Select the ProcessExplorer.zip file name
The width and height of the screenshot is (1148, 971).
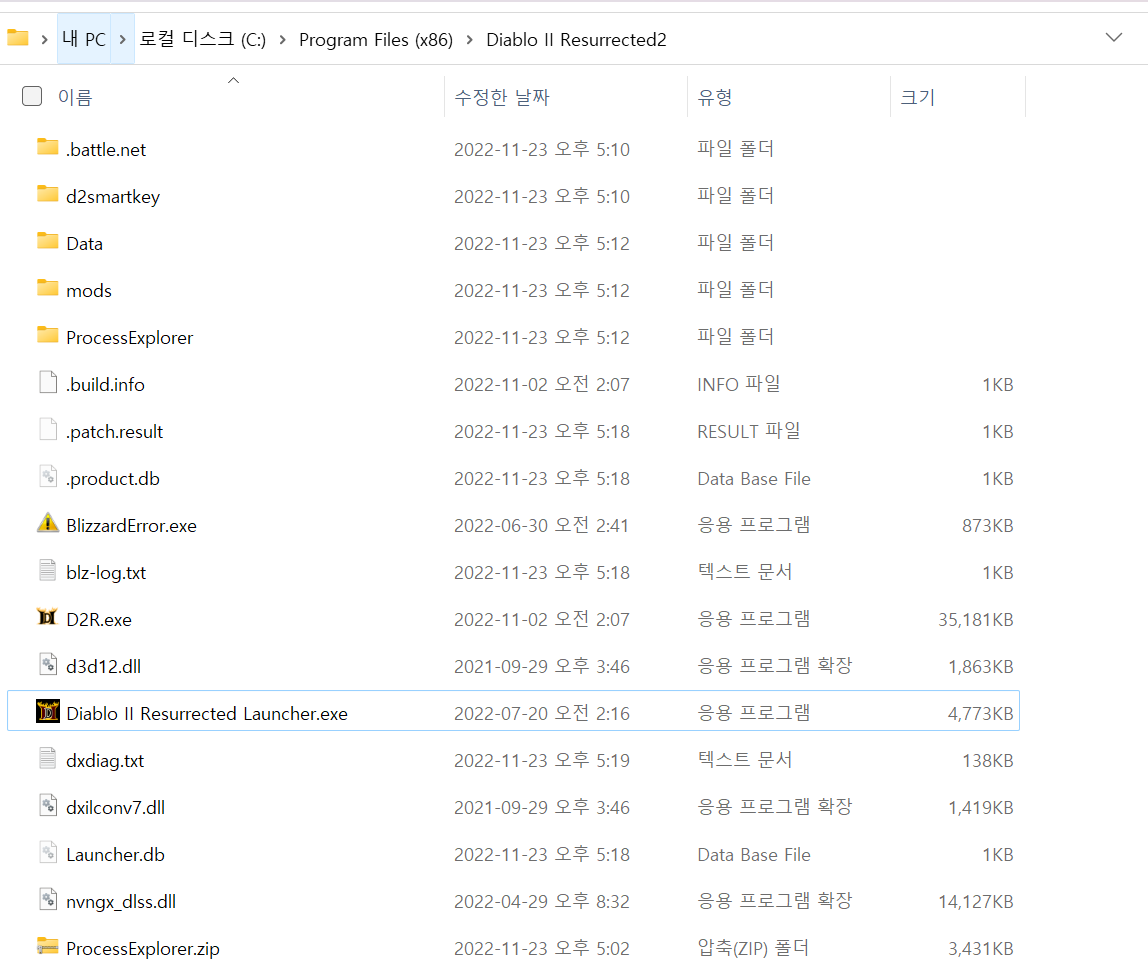[143, 948]
